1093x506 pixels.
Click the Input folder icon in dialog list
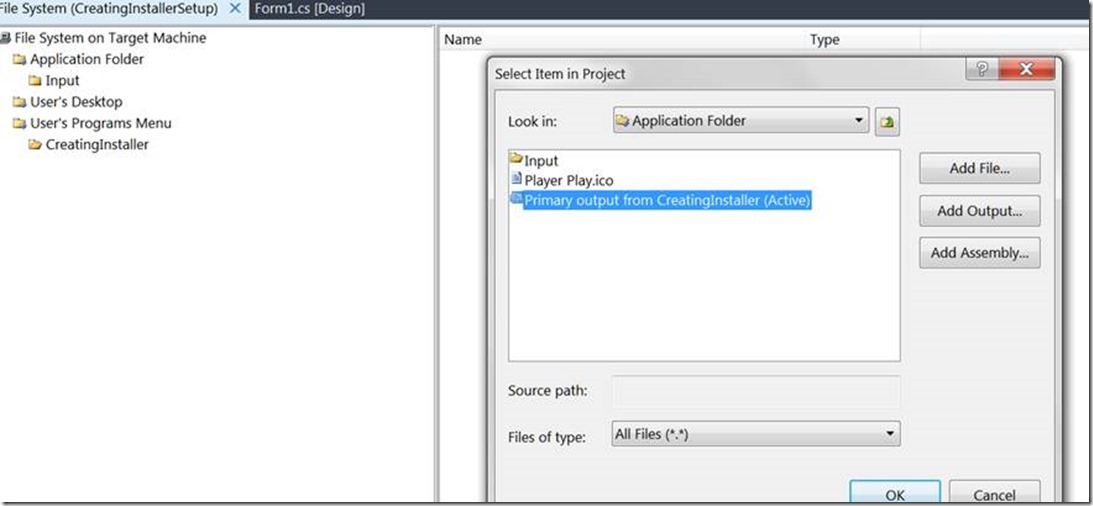(516, 160)
